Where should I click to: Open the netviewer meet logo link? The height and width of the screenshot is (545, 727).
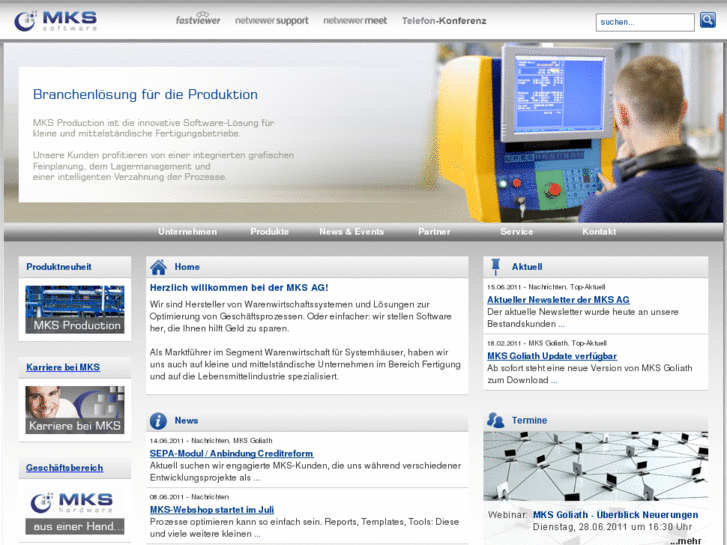(x=355, y=20)
